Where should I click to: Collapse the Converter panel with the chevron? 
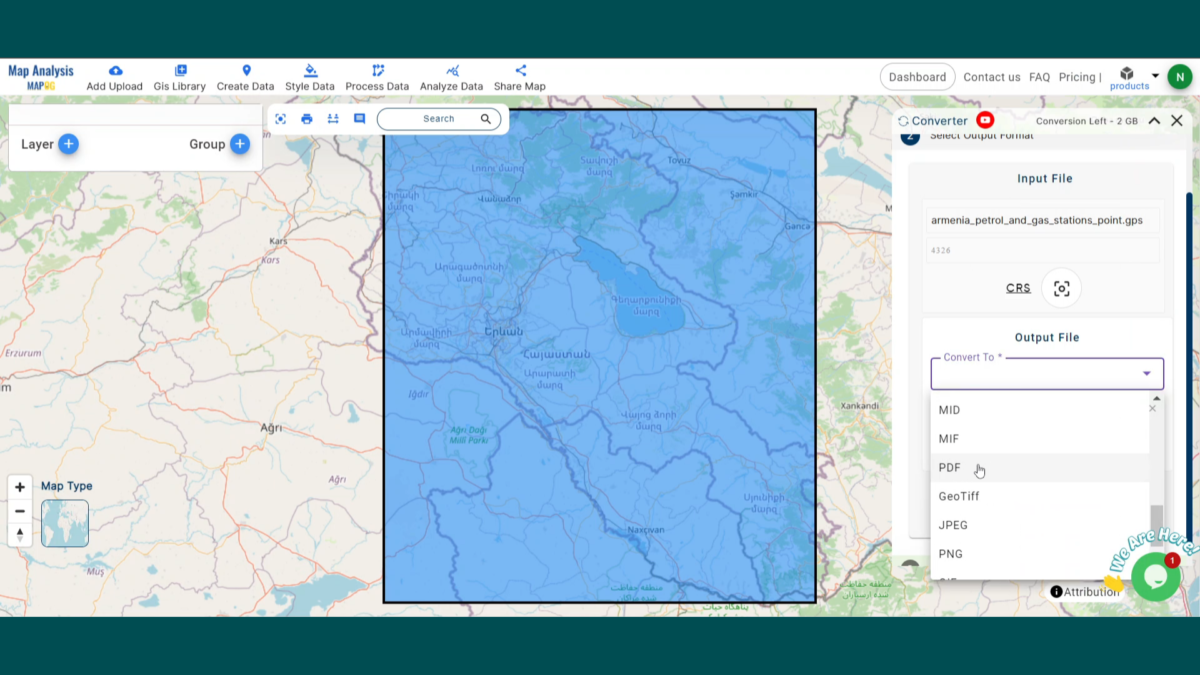click(1154, 120)
